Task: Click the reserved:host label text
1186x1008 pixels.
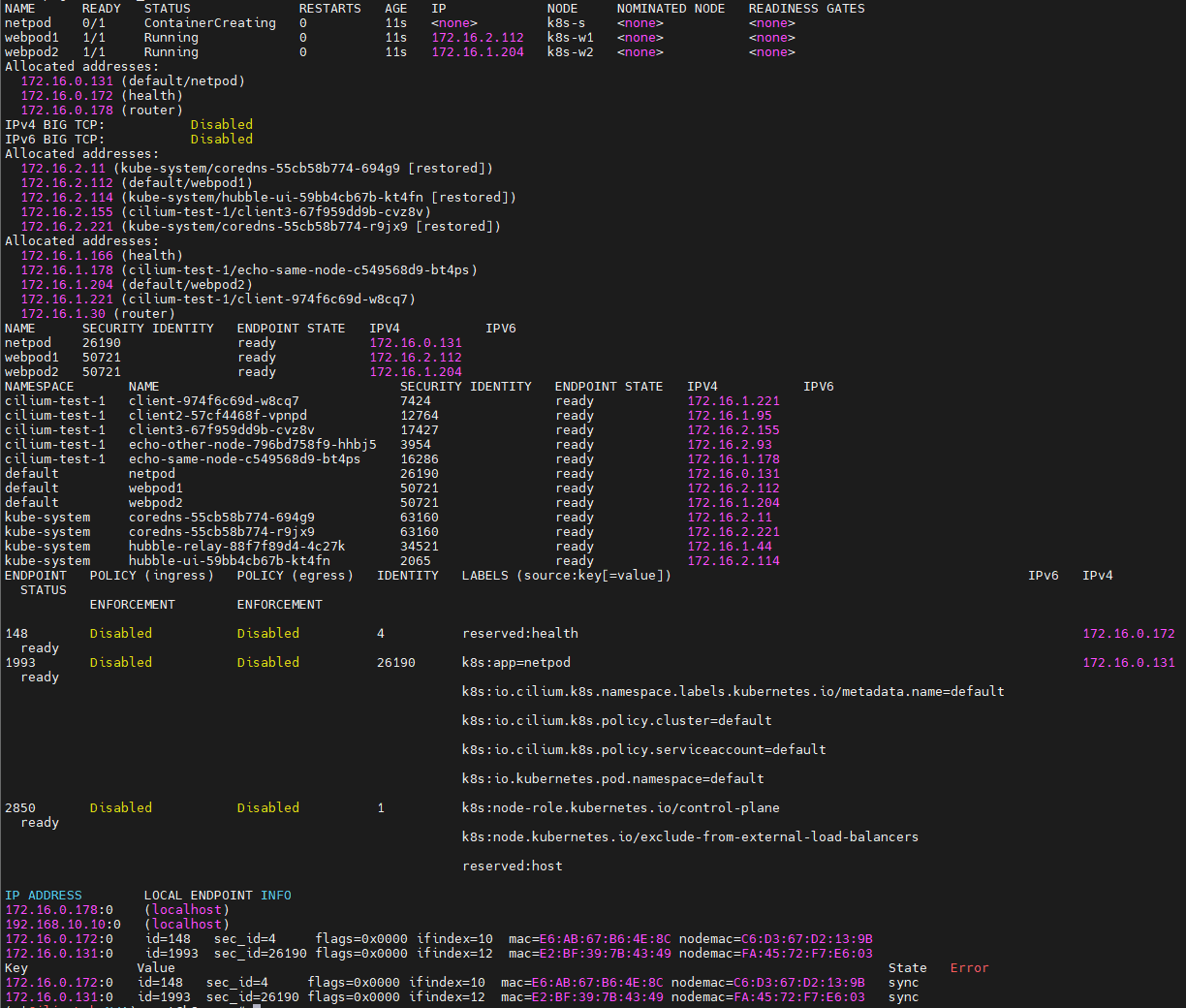Action: click(512, 866)
